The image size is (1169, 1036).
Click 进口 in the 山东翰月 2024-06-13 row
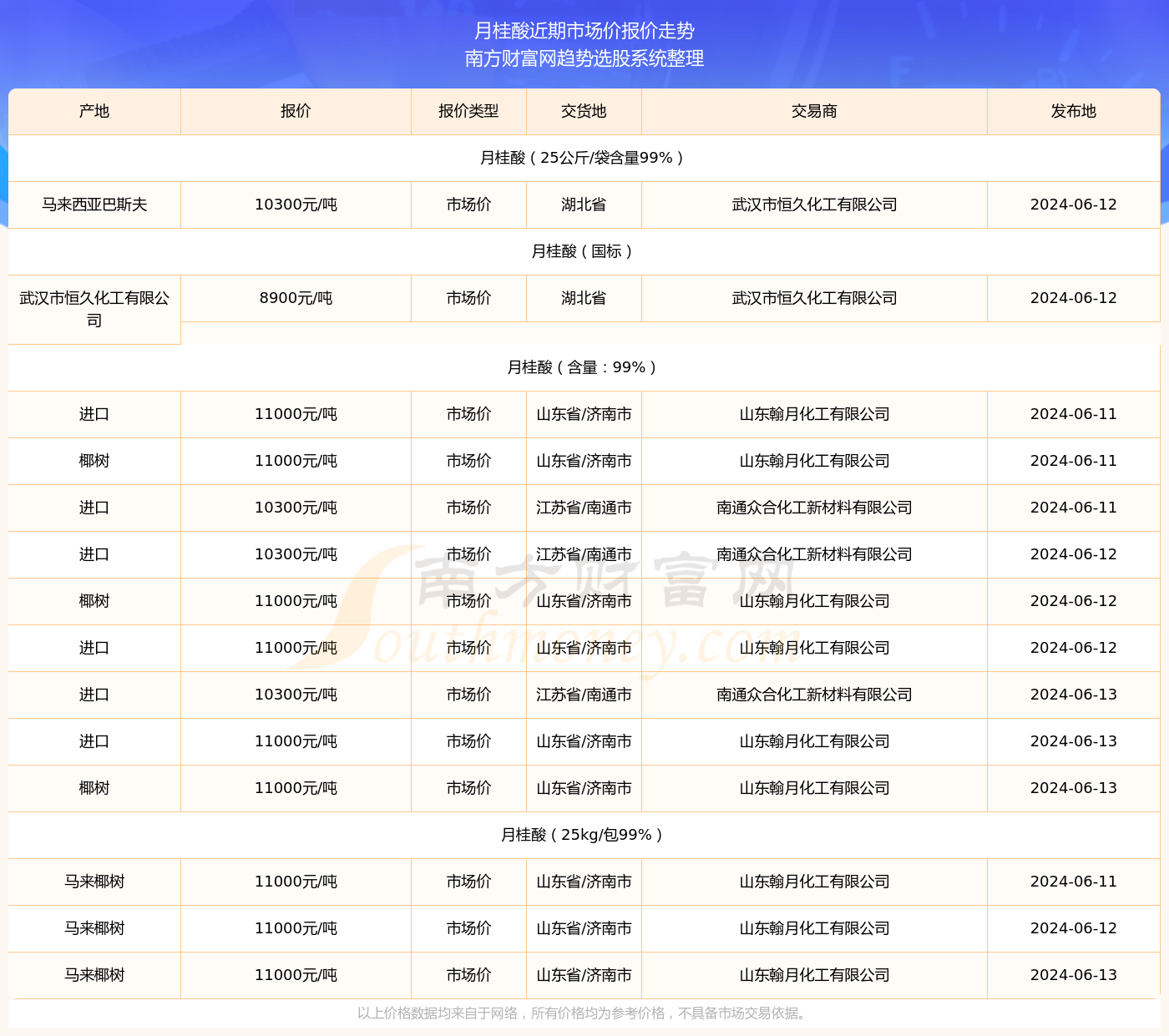click(94, 741)
